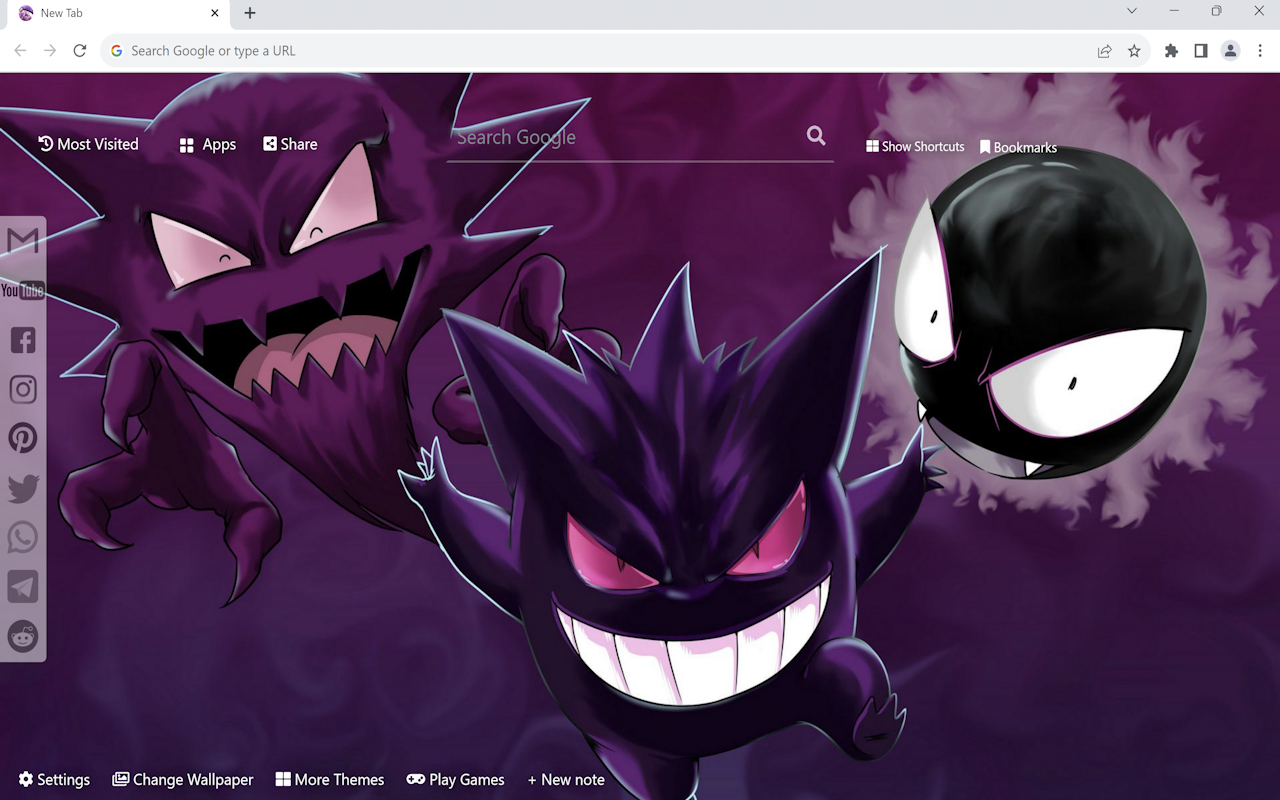Click the search magnifier icon
This screenshot has width=1280, height=800.
[816, 136]
